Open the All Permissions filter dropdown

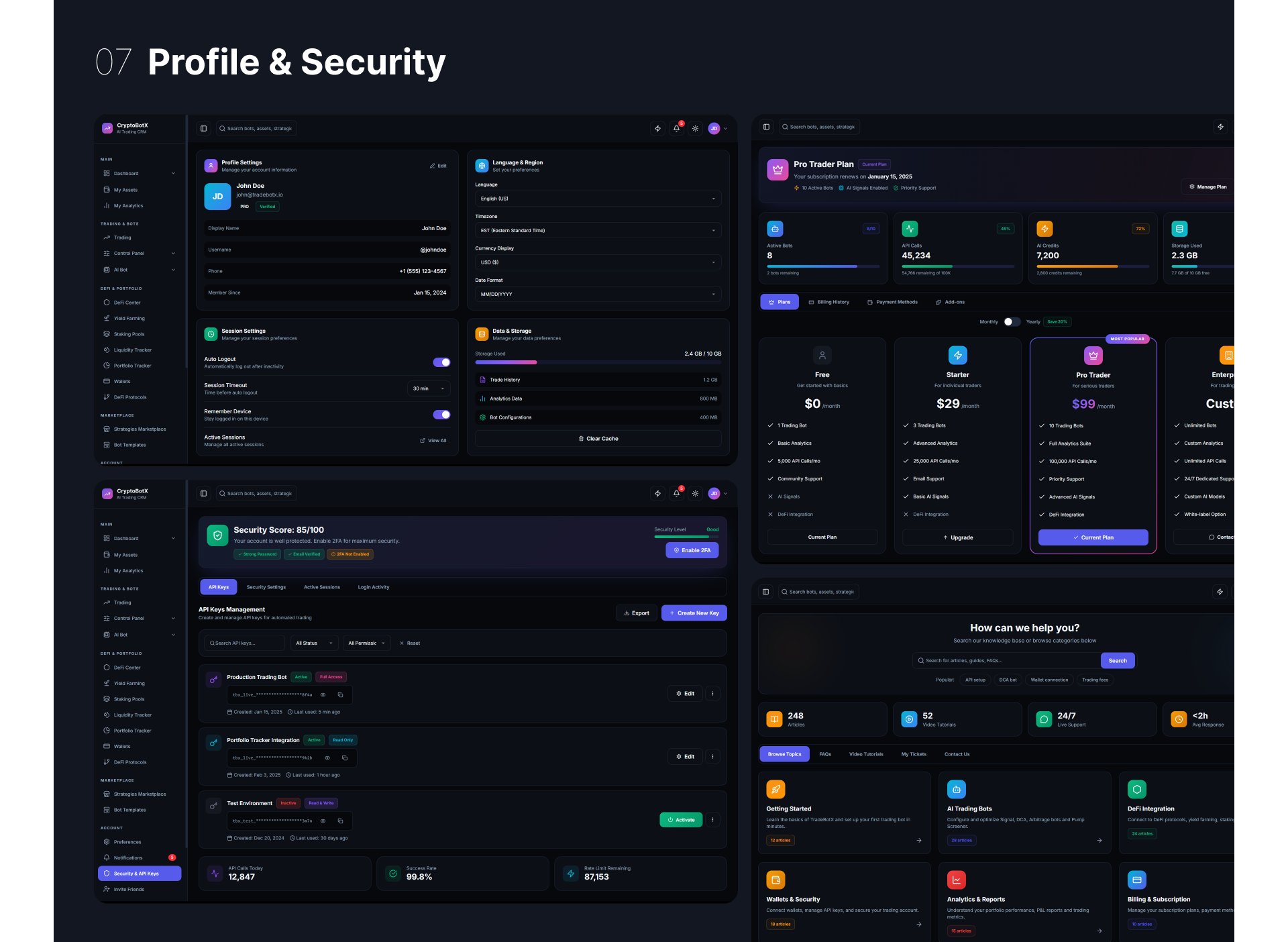[366, 643]
